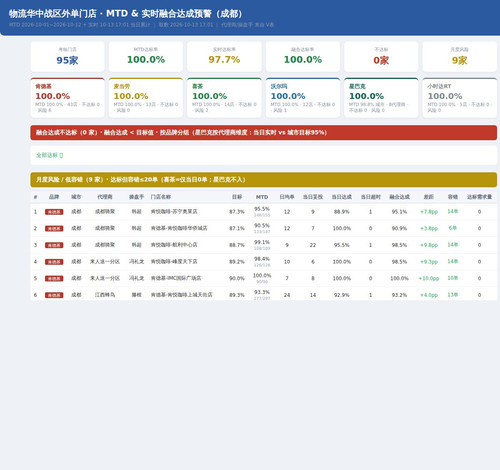Click the target value 87.1%
500x470 pixels.
237,229
